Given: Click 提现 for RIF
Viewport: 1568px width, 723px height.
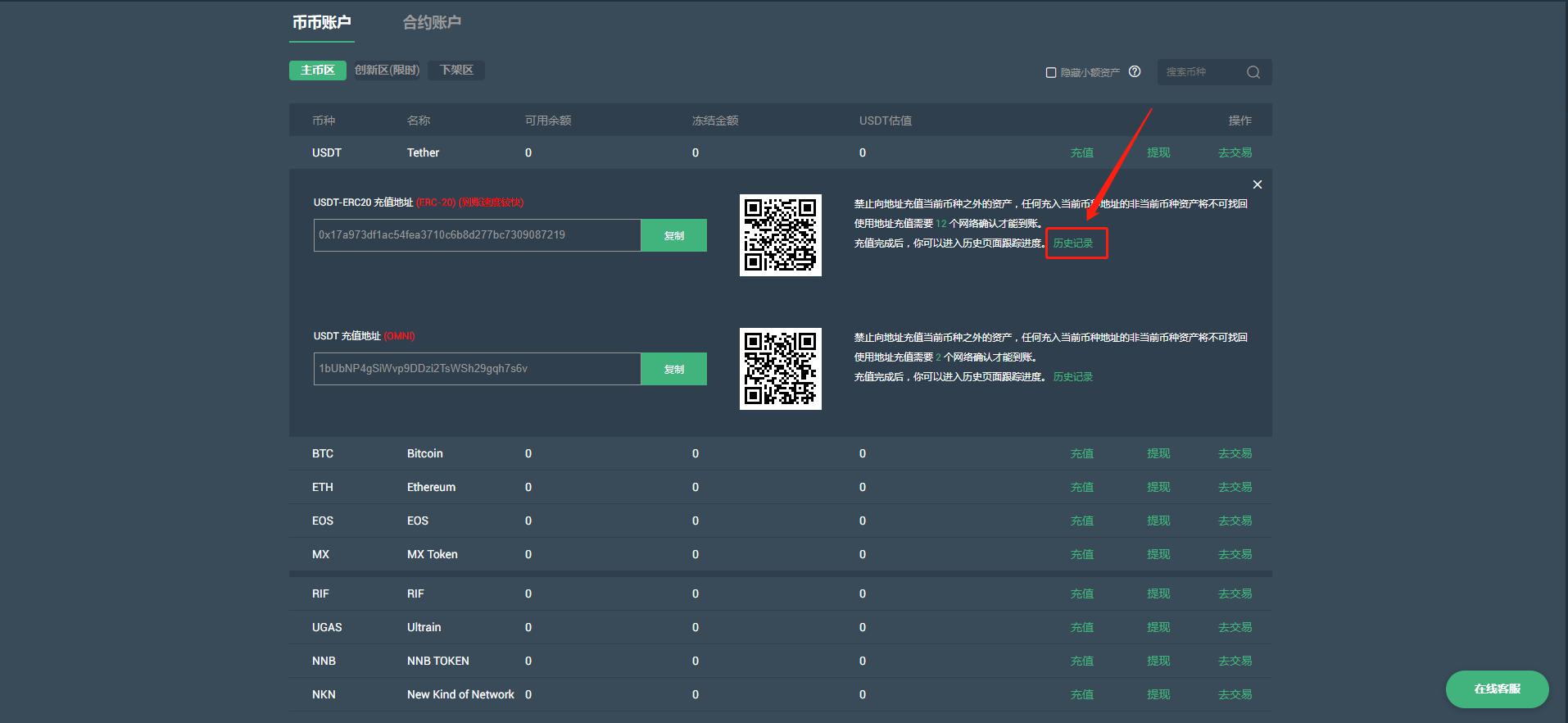Looking at the screenshot, I should [x=1158, y=593].
